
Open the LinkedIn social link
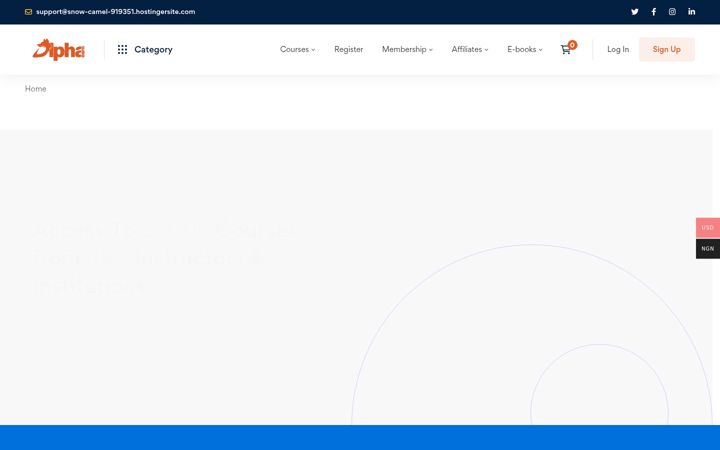click(692, 12)
